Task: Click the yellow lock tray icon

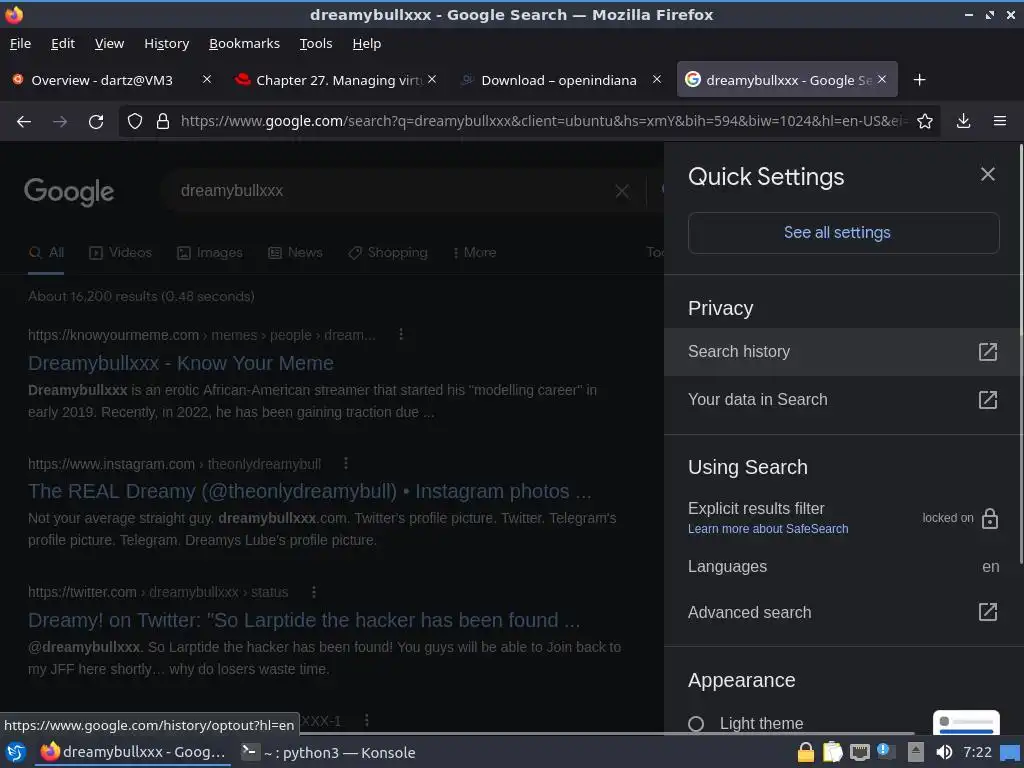Action: point(805,752)
